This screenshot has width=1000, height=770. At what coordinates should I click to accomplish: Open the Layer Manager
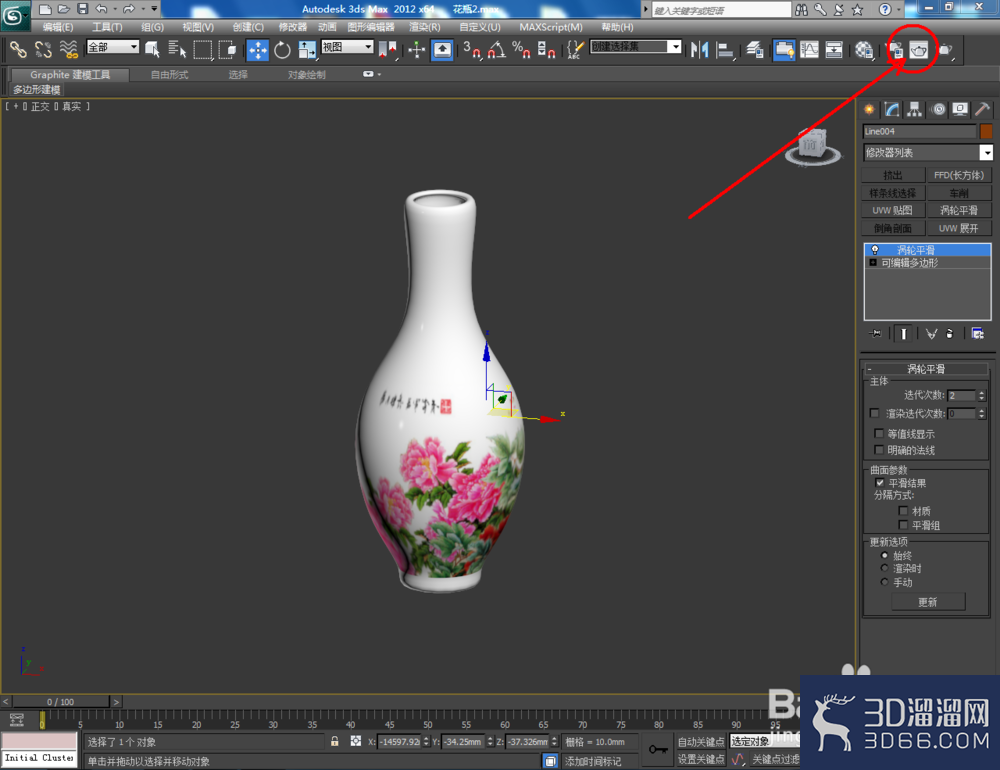point(755,50)
